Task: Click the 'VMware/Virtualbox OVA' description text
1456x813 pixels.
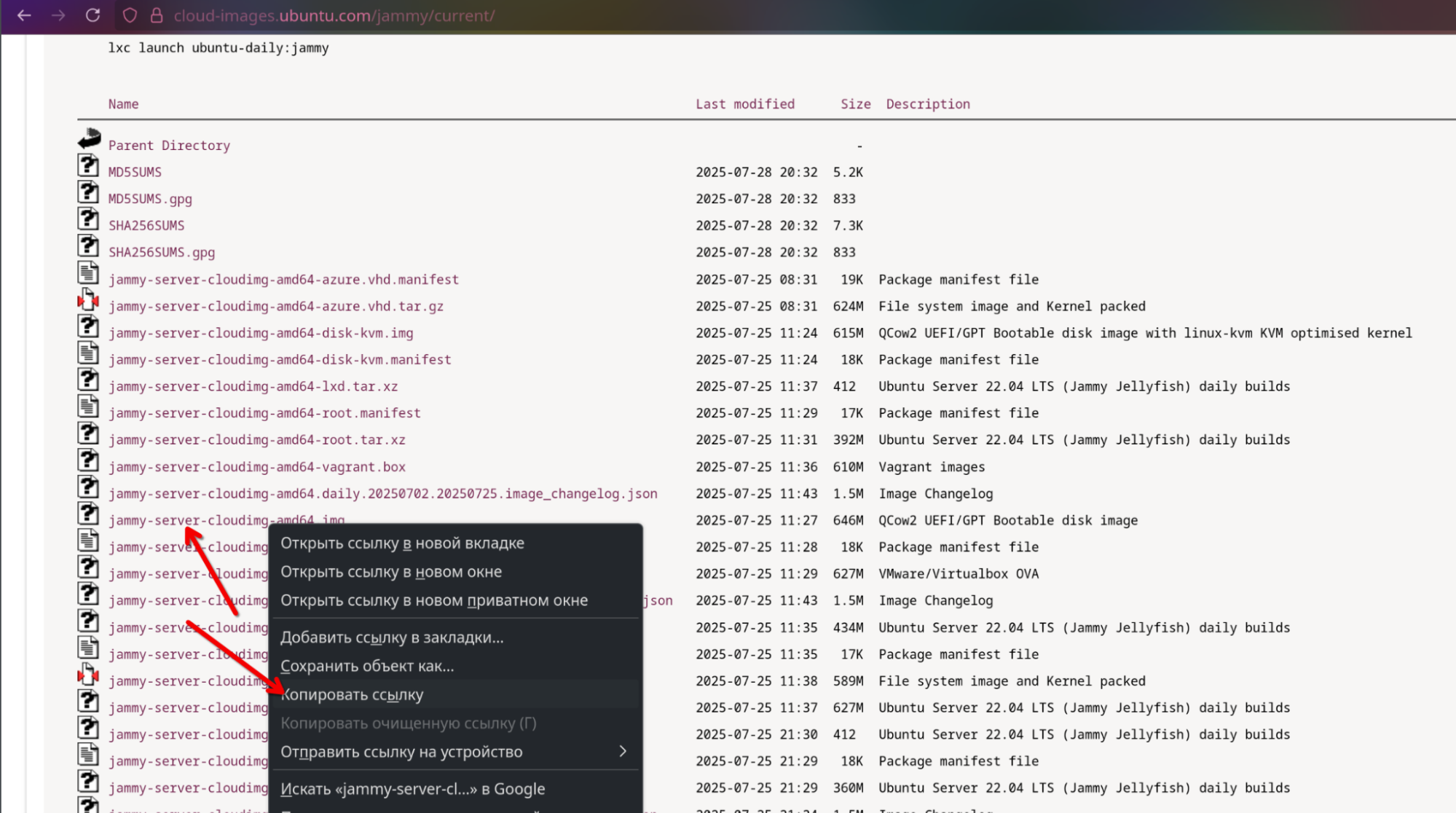Action: pos(959,574)
